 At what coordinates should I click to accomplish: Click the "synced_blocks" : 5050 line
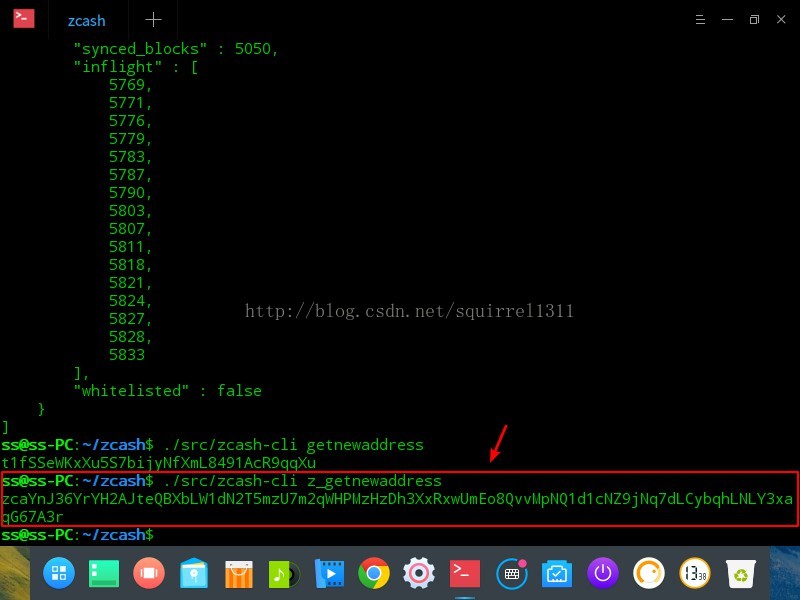pos(176,49)
